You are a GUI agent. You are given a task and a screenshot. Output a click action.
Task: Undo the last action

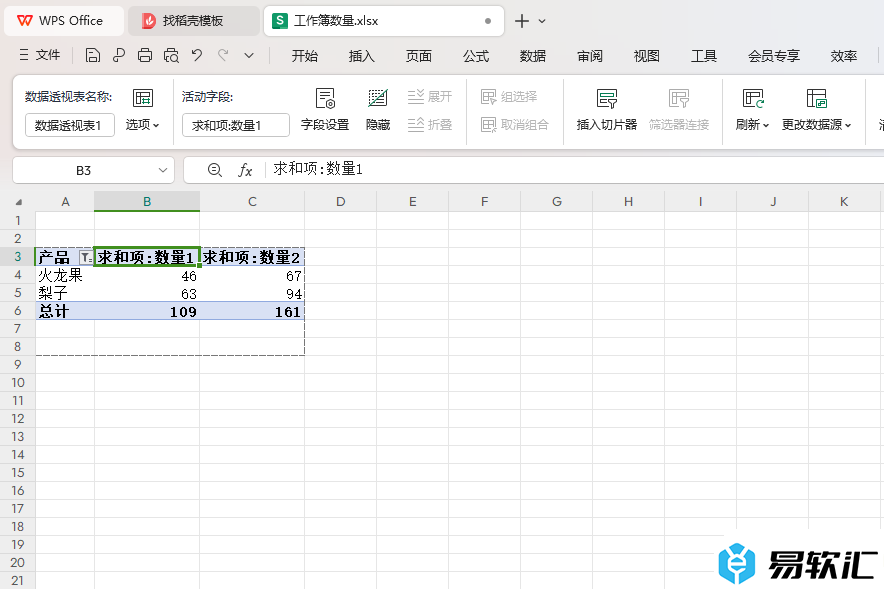(x=196, y=55)
